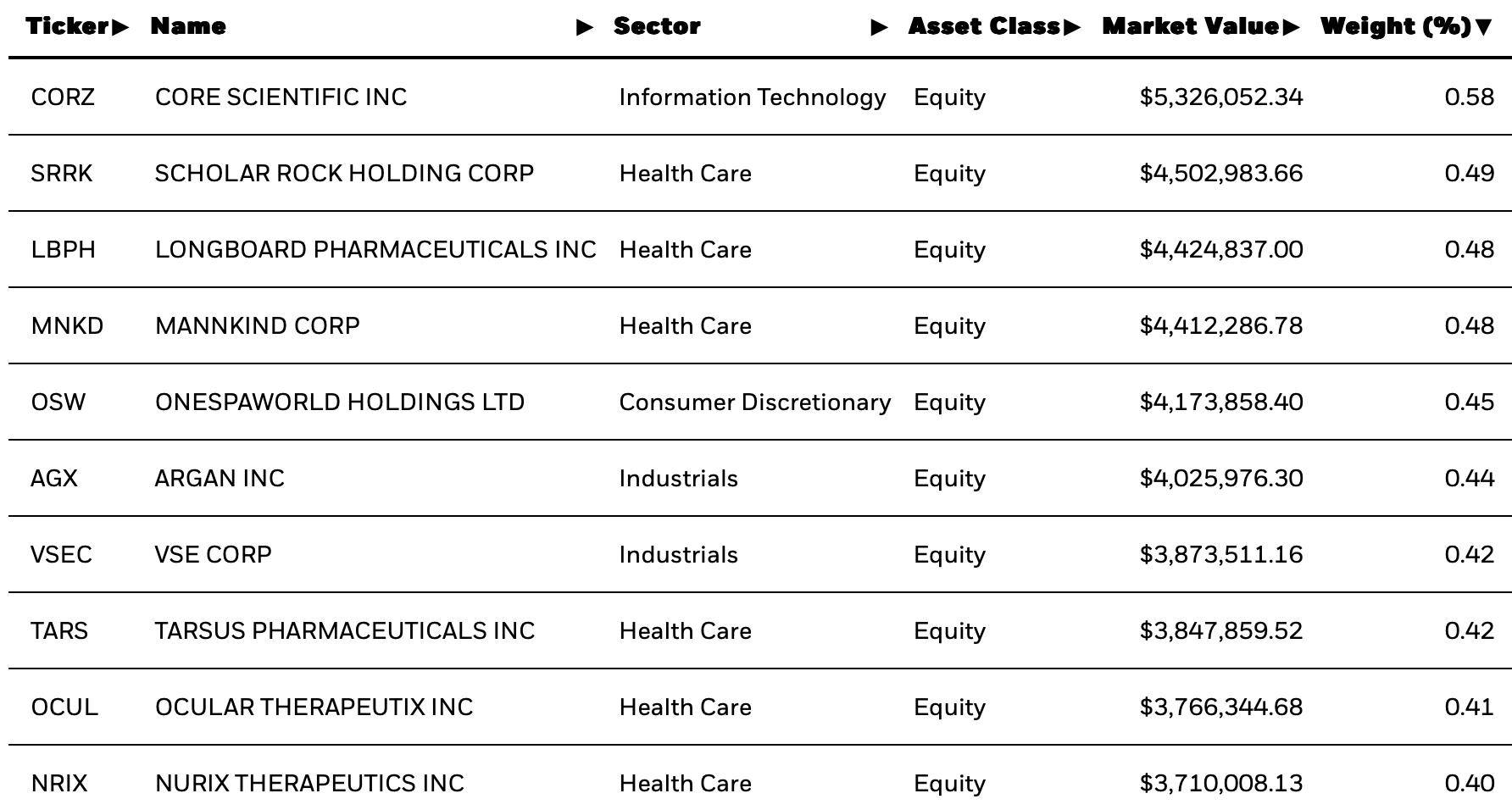Select TARSUS PHARMACEUTICALS INC row
Image resolution: width=1512 pixels, height=810 pixels.
[760, 630]
